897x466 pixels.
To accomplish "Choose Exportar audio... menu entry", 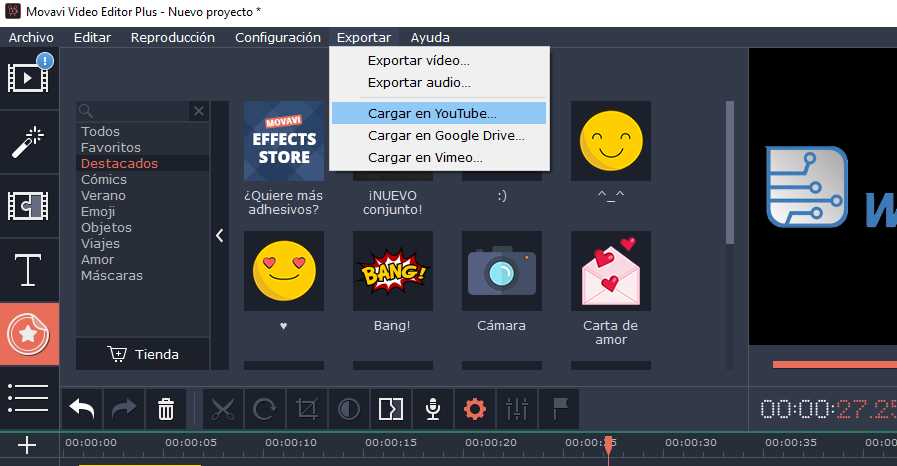I will 439,83.
